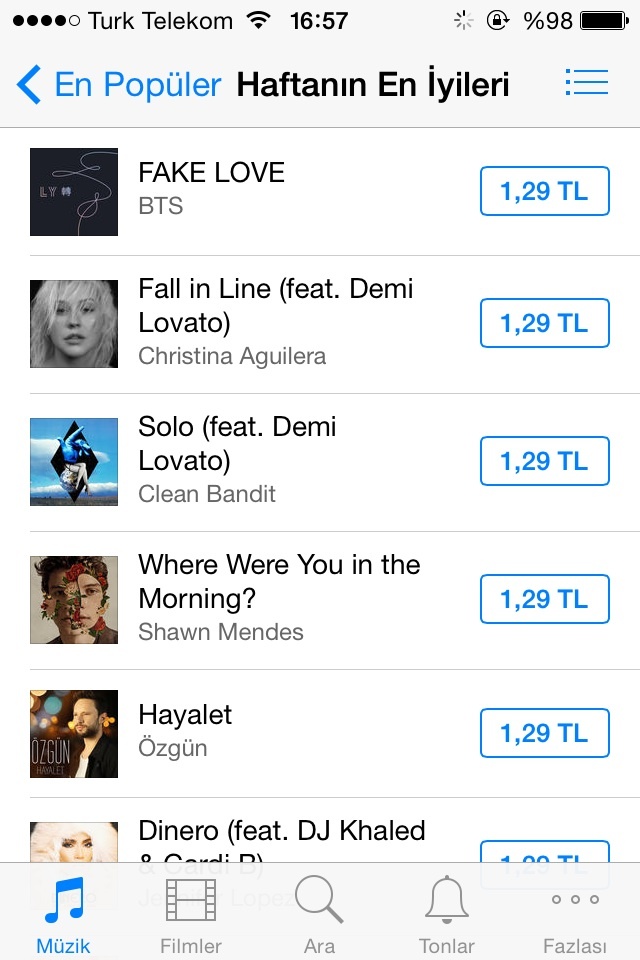
Task: Open the list view icon
Action: (586, 83)
